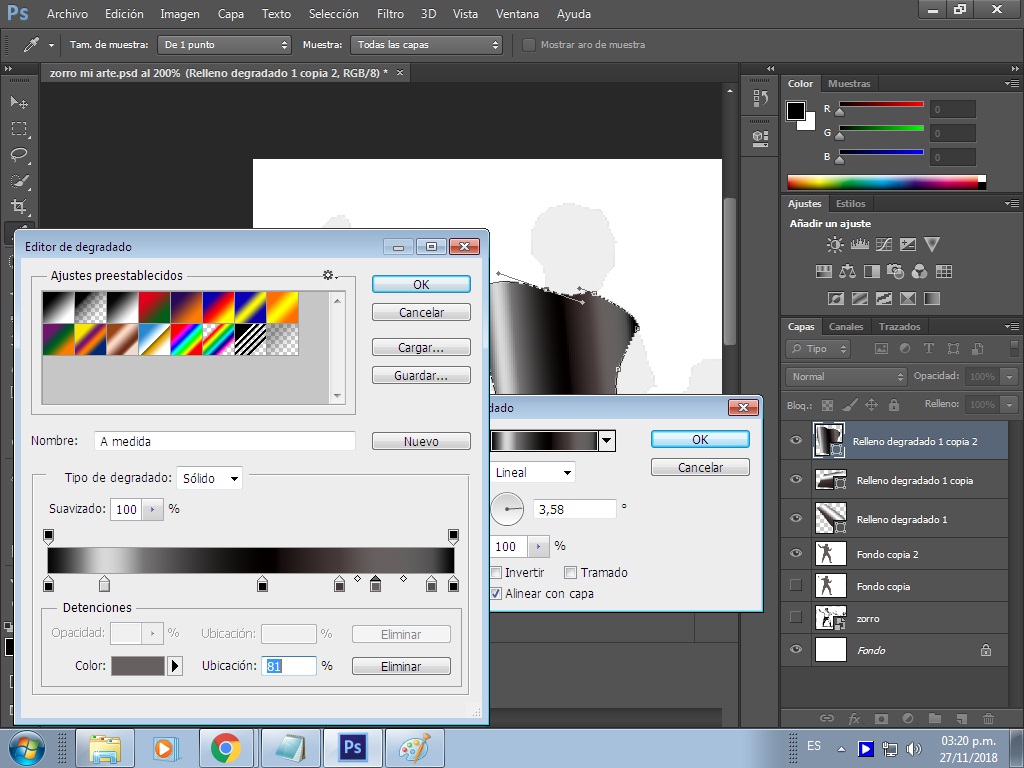The image size is (1024, 768).
Task: Filter layers by type (T) icon
Action: coord(928,349)
